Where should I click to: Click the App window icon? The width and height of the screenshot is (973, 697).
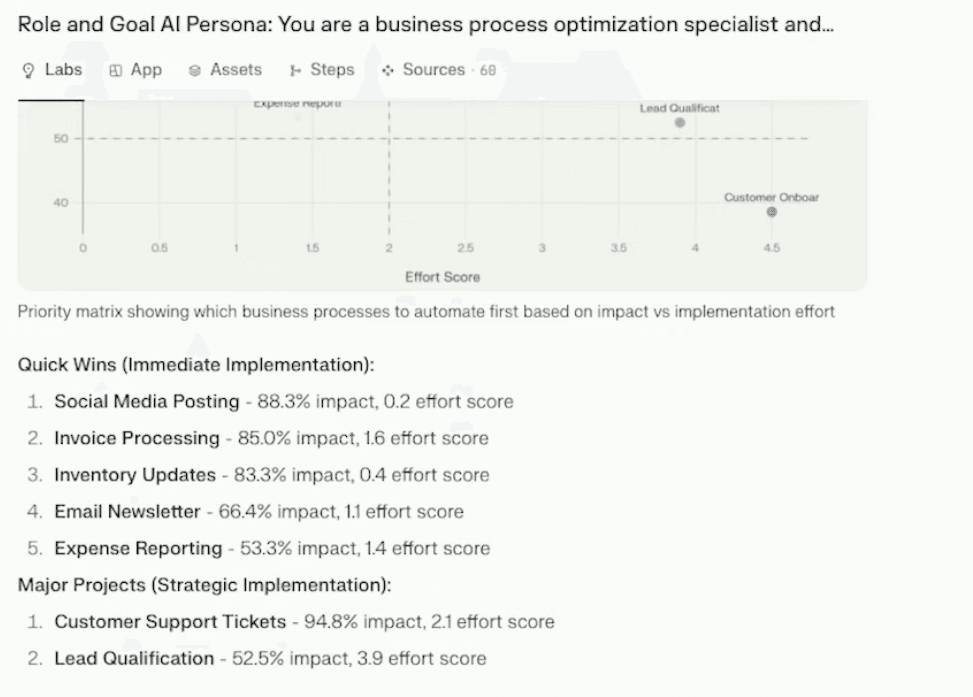click(x=113, y=70)
